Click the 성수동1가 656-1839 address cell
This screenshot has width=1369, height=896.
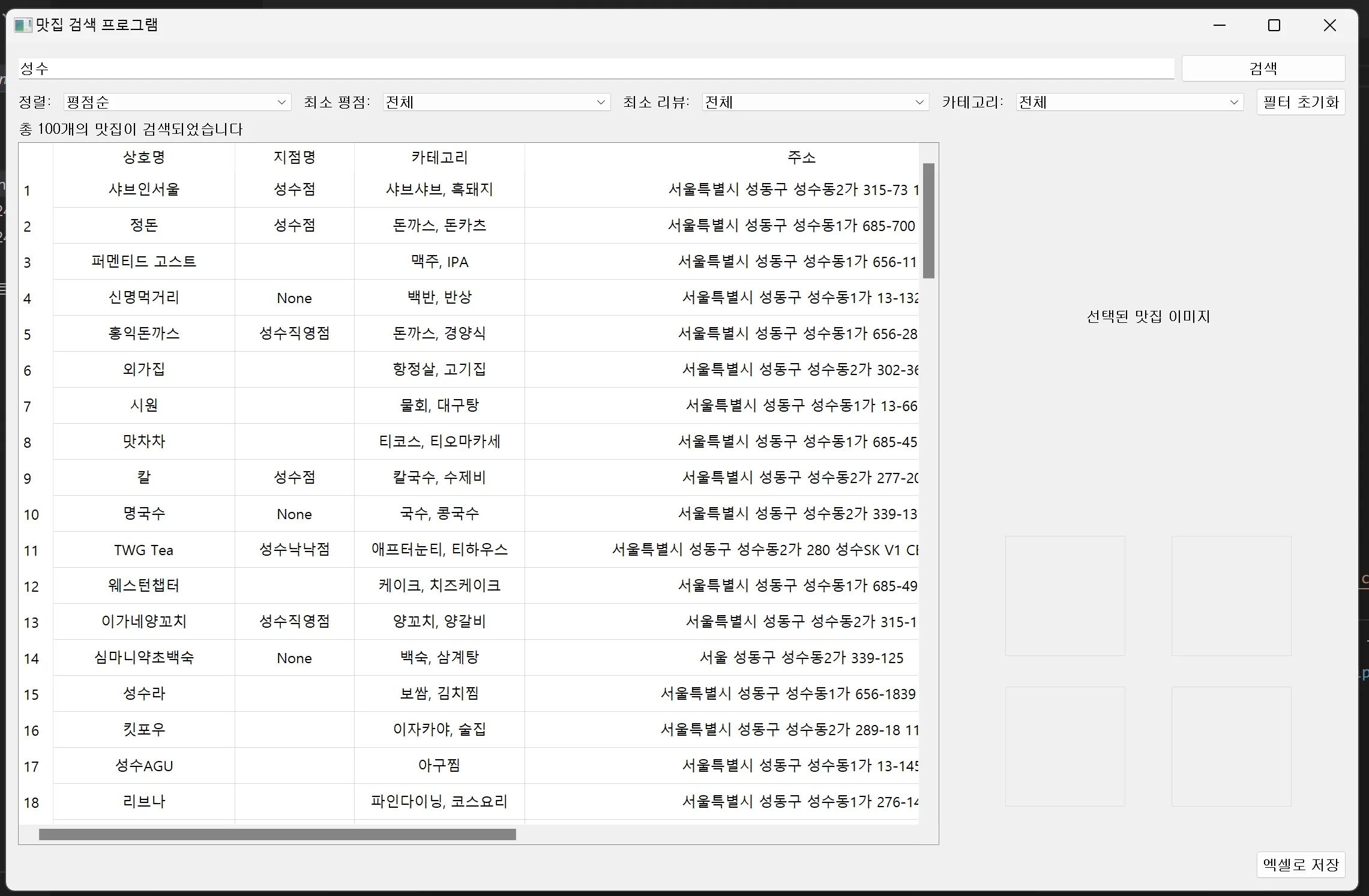721,694
